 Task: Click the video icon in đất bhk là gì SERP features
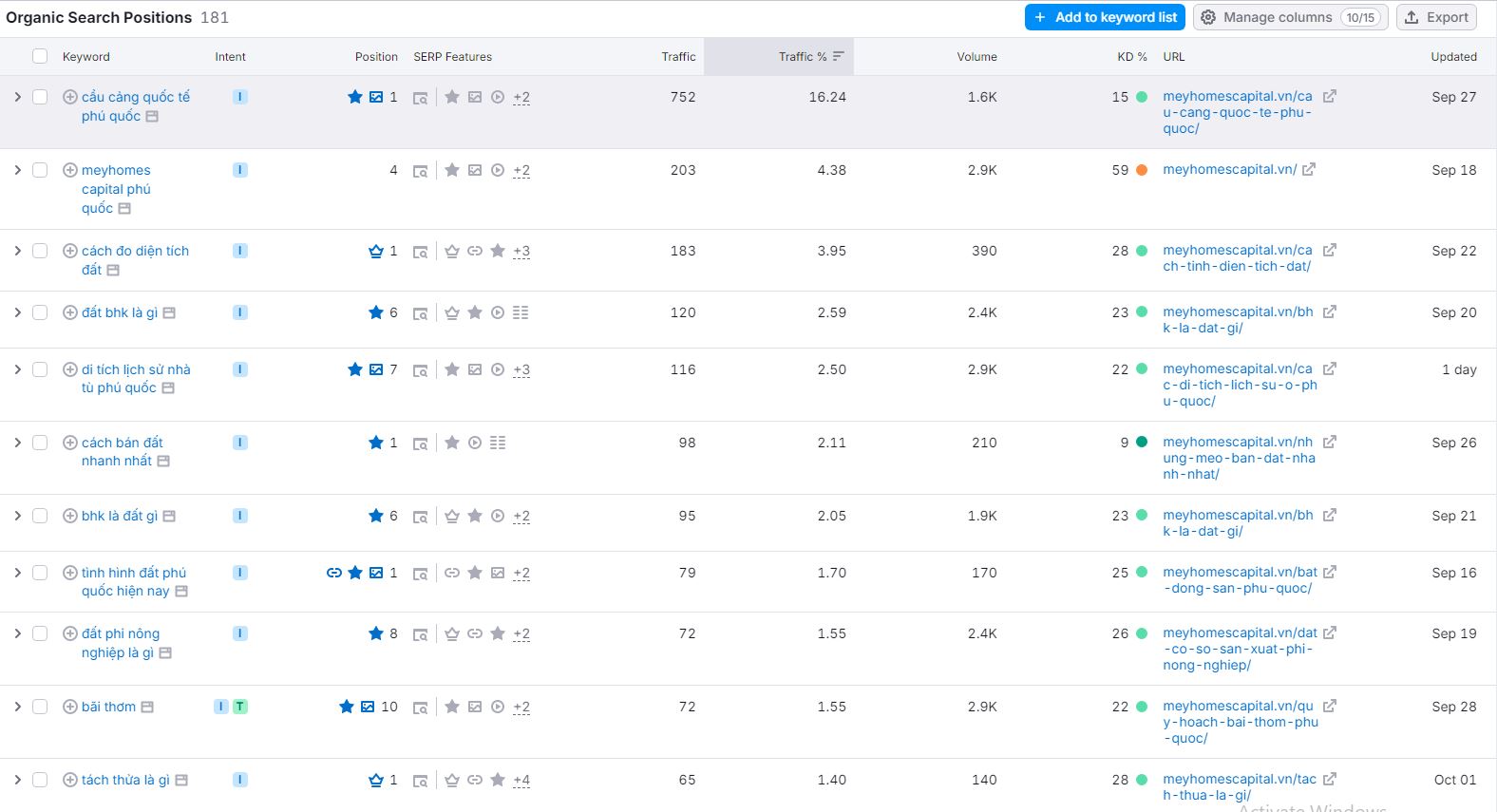point(498,312)
